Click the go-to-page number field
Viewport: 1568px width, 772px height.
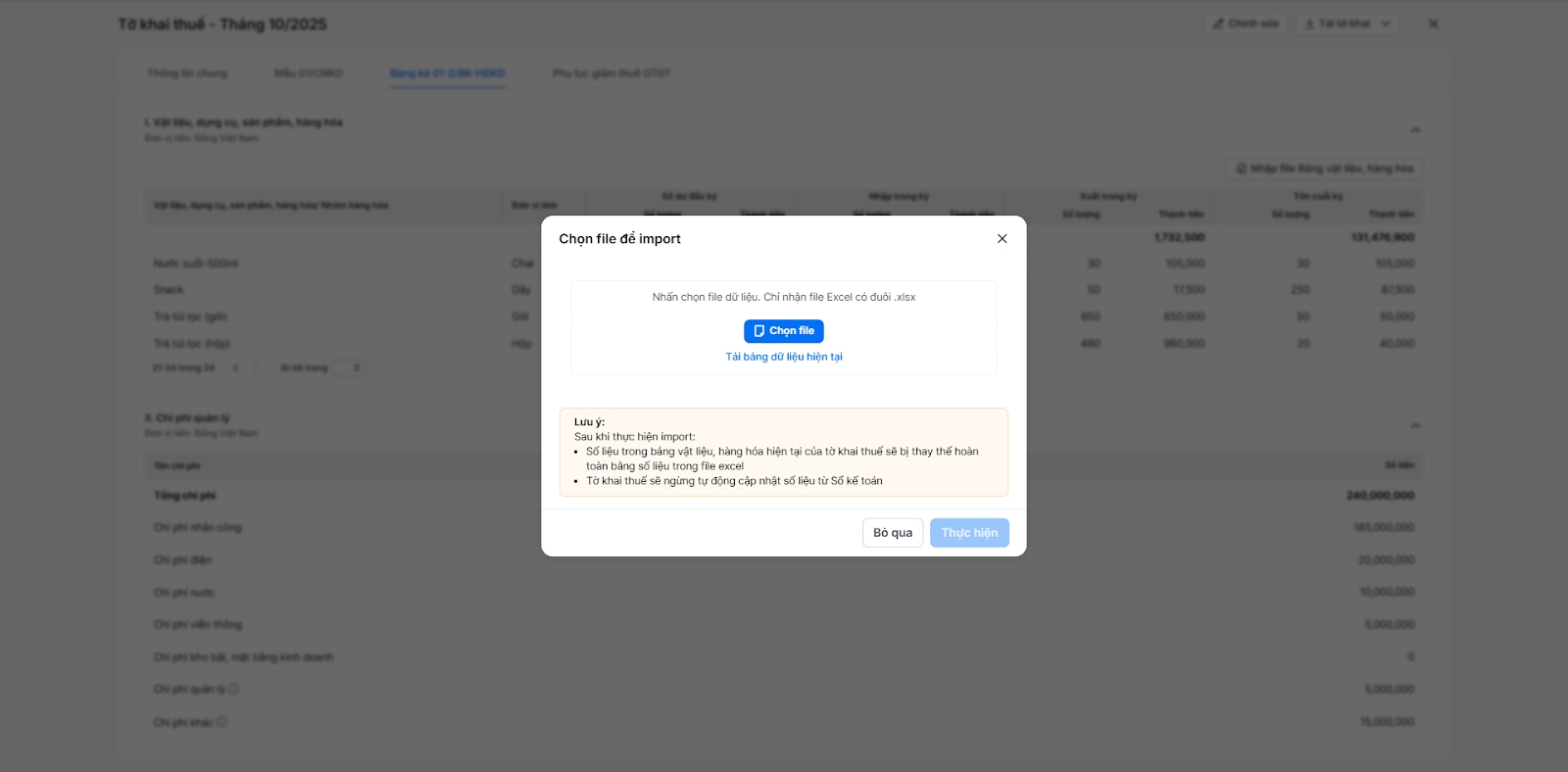349,368
